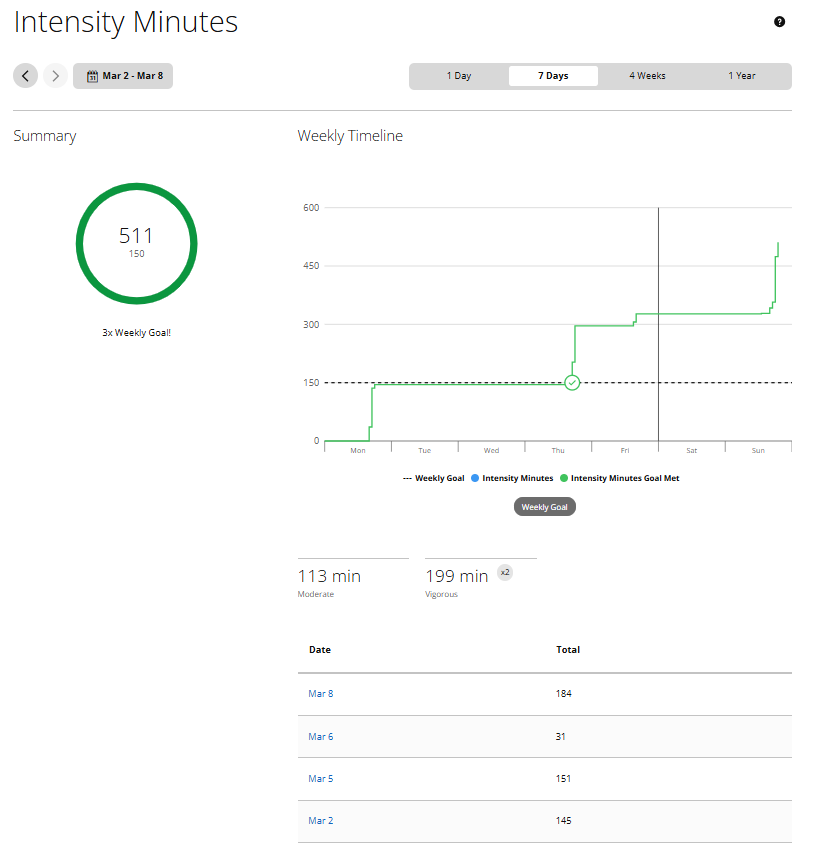The height and width of the screenshot is (850, 813).
Task: Go to next week arrow
Action: tap(55, 76)
